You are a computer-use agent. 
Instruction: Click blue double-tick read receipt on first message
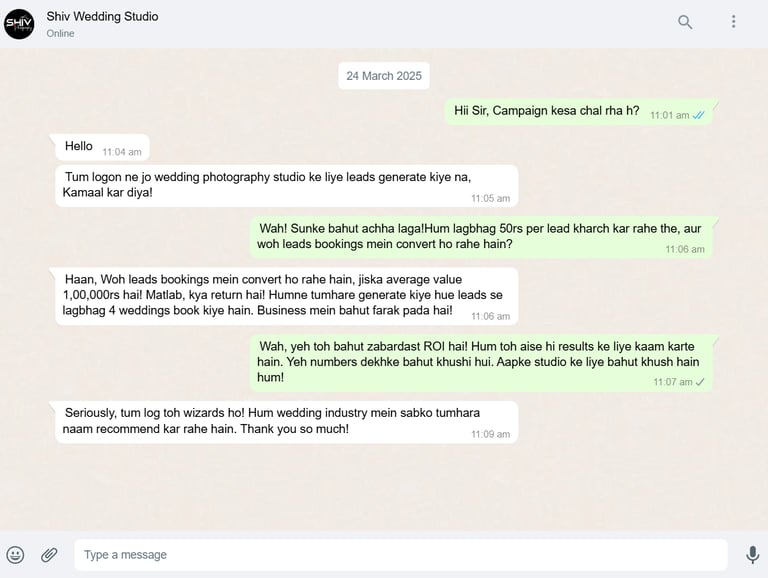tap(698, 116)
